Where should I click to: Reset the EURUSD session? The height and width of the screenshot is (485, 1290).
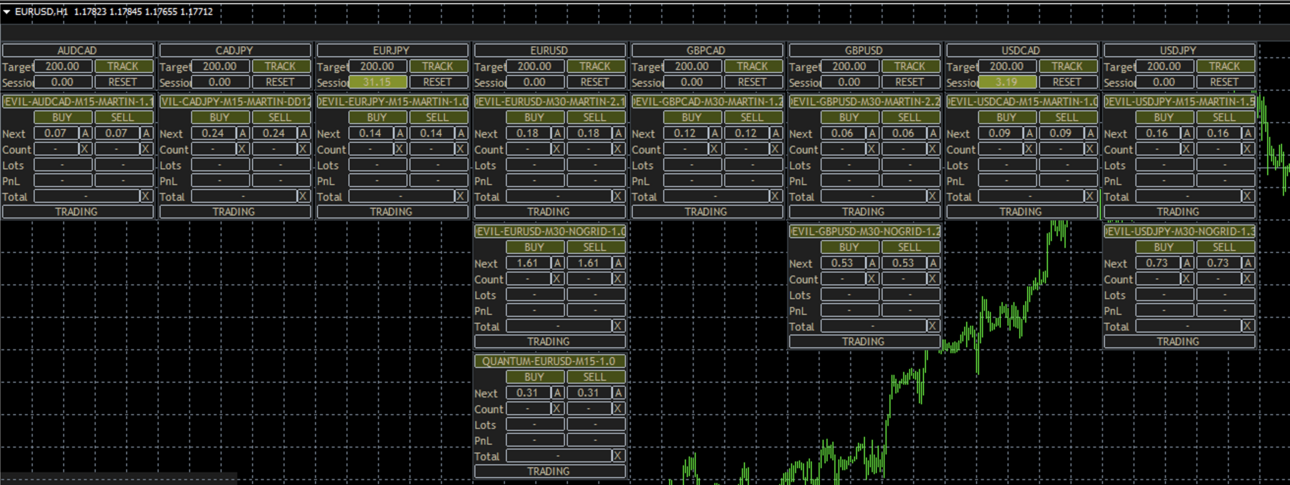point(596,82)
